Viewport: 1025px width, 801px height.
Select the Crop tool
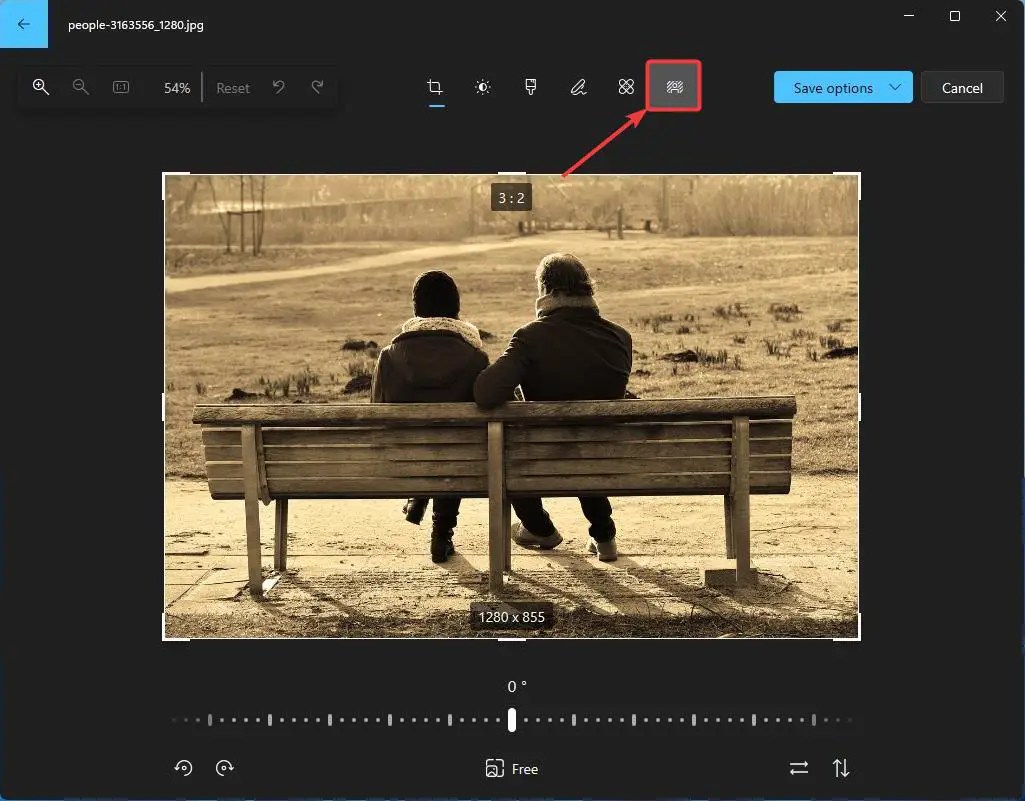coord(435,87)
